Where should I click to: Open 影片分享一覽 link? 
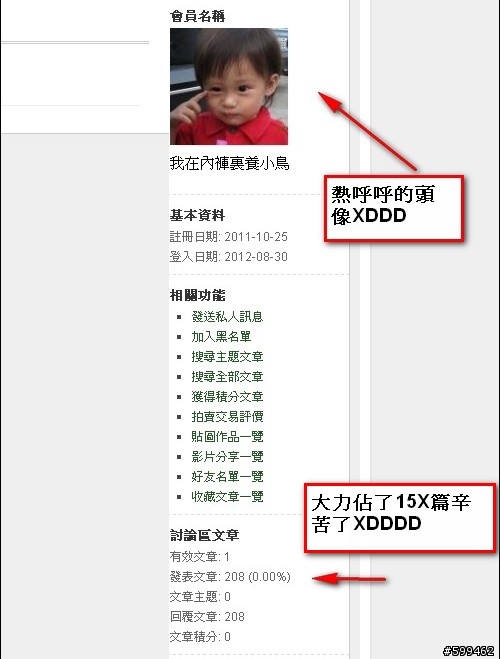coord(227,456)
